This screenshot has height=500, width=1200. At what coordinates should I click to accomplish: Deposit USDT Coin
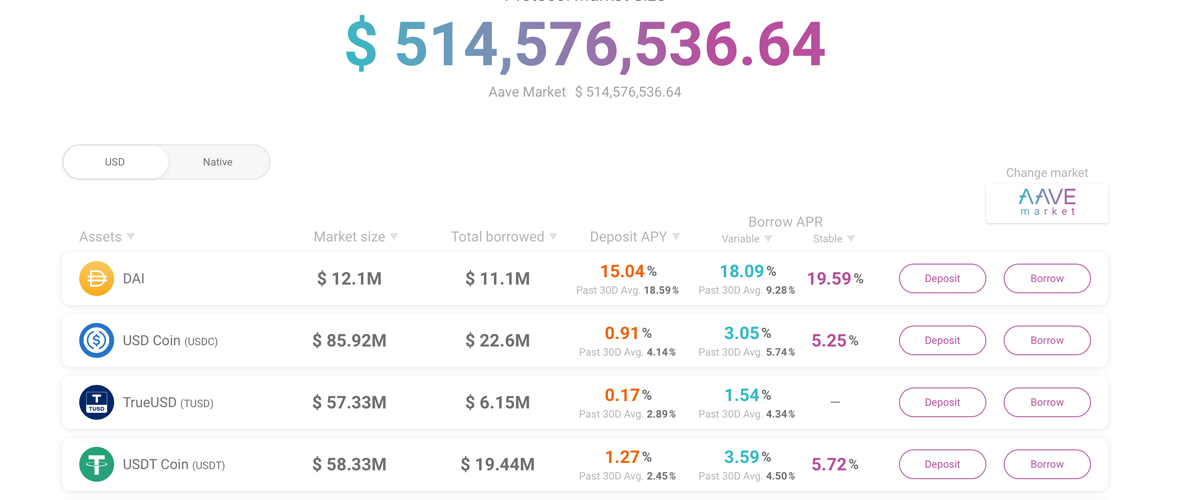(x=942, y=464)
